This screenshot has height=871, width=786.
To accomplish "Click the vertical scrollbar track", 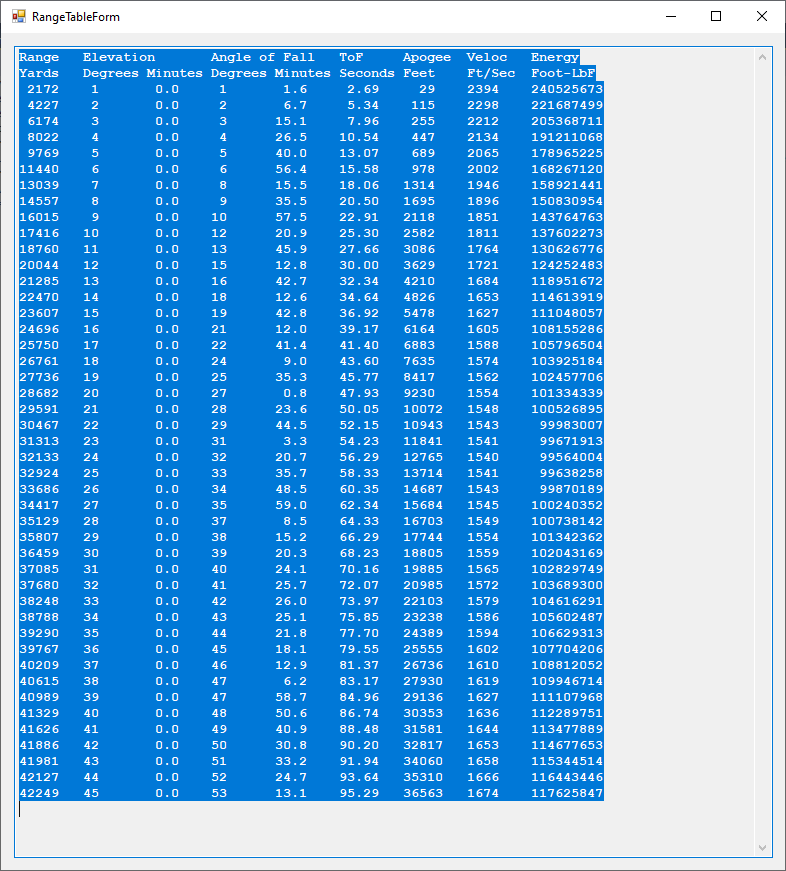I will pos(764,450).
